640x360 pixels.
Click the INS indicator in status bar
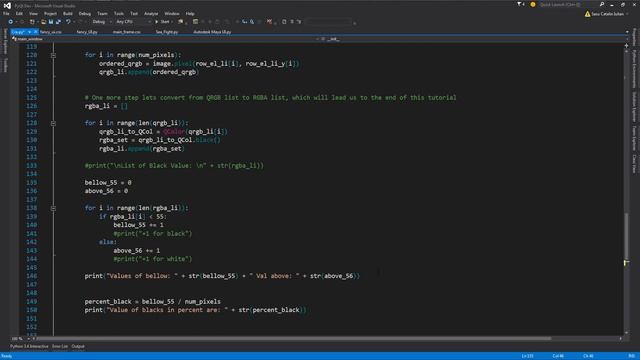point(631,356)
